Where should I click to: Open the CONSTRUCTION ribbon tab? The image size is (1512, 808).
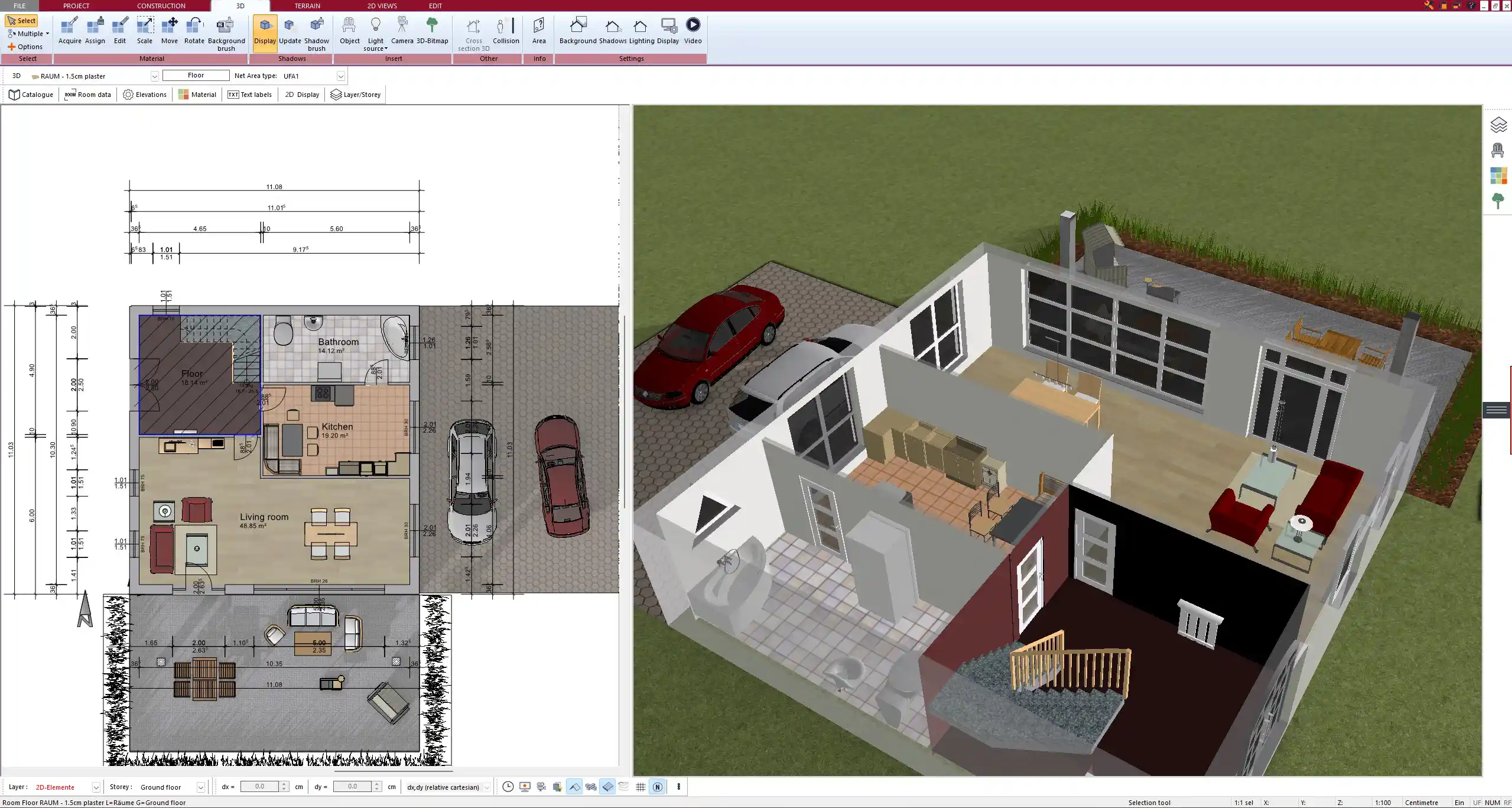(161, 6)
